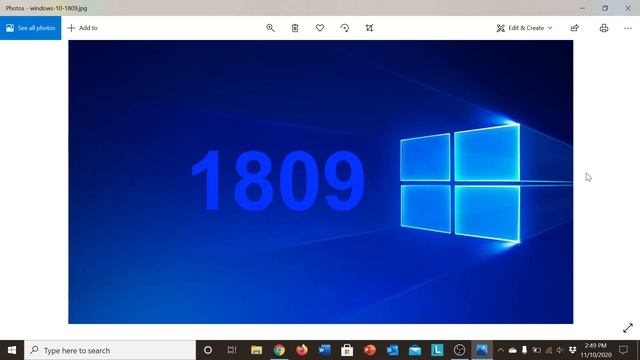The image size is (640, 360).
Task: Open Microsoft Store from taskbar
Action: (347, 350)
